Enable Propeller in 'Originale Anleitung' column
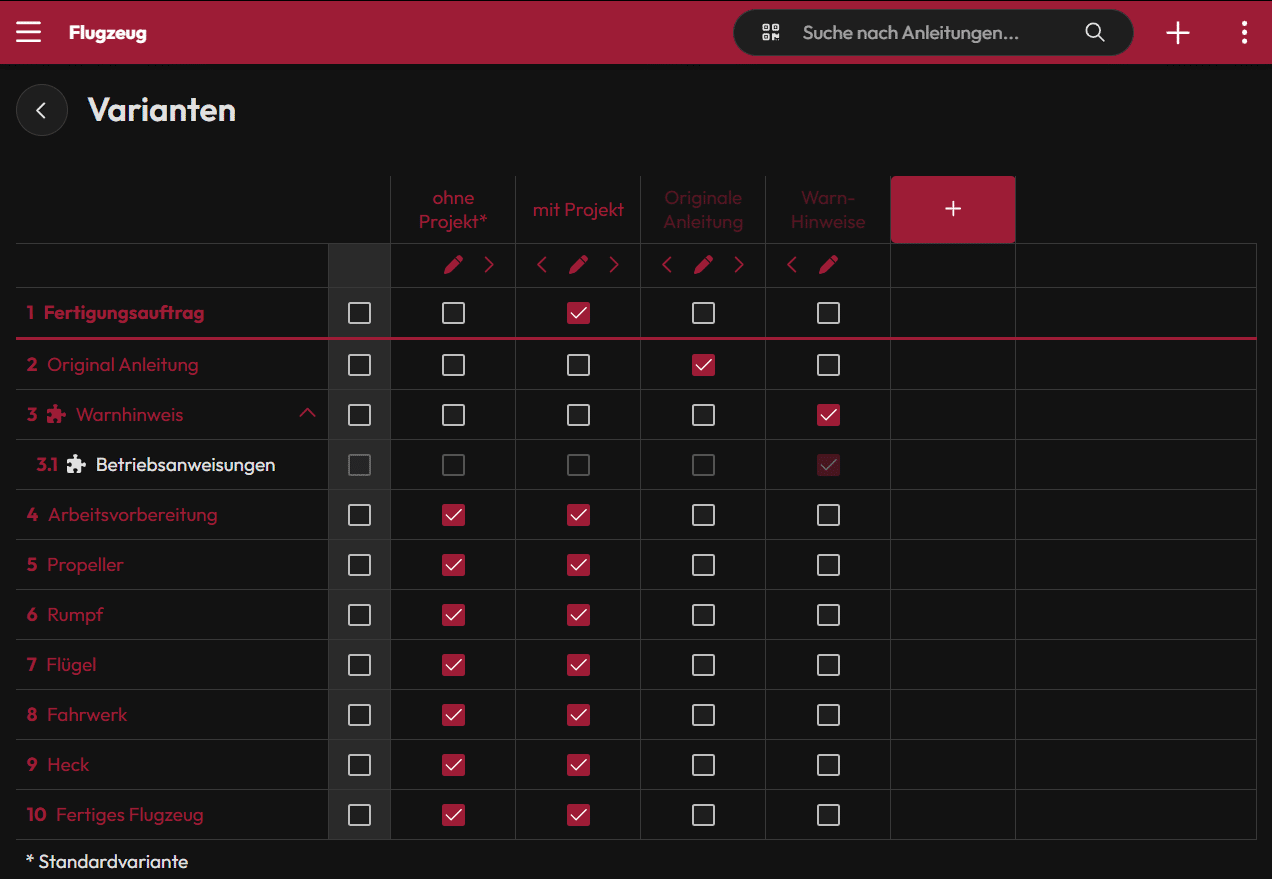1272x879 pixels. click(703, 565)
